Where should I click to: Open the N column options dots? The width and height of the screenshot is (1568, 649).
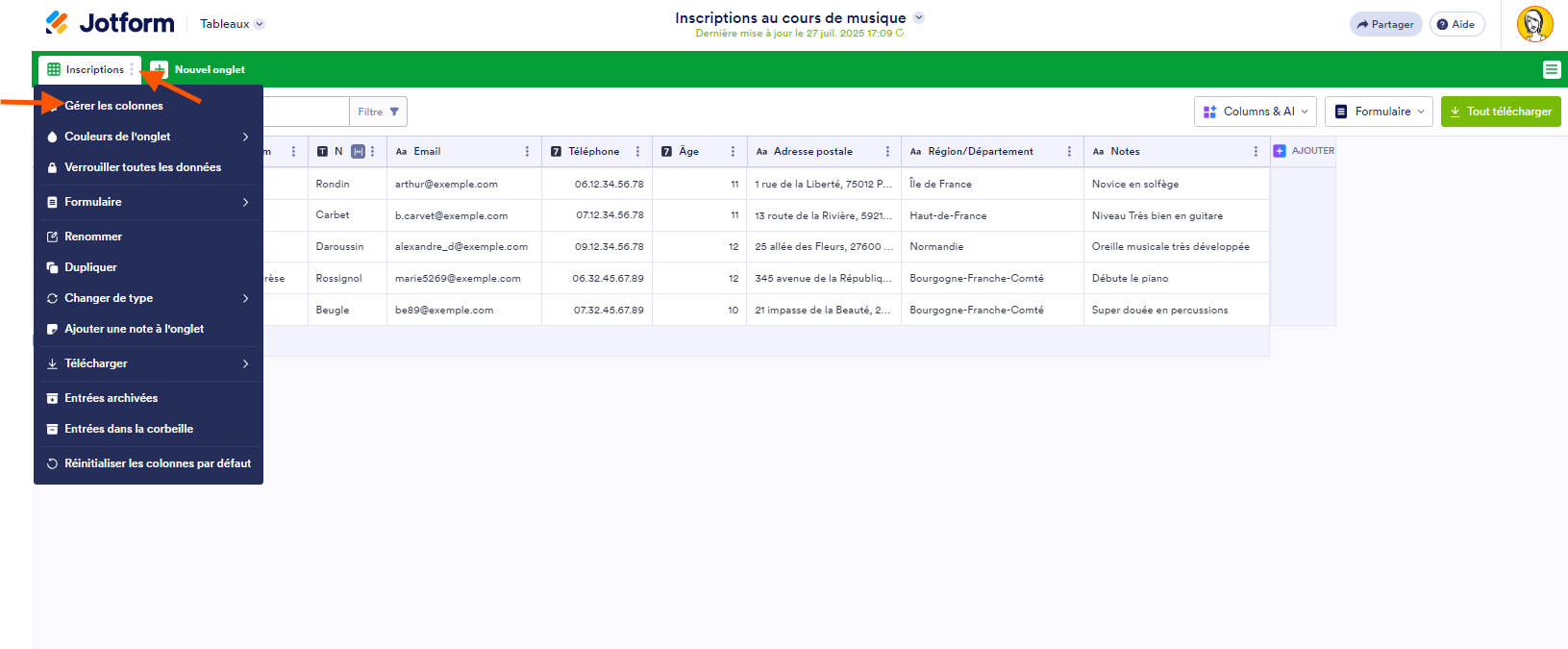[372, 151]
